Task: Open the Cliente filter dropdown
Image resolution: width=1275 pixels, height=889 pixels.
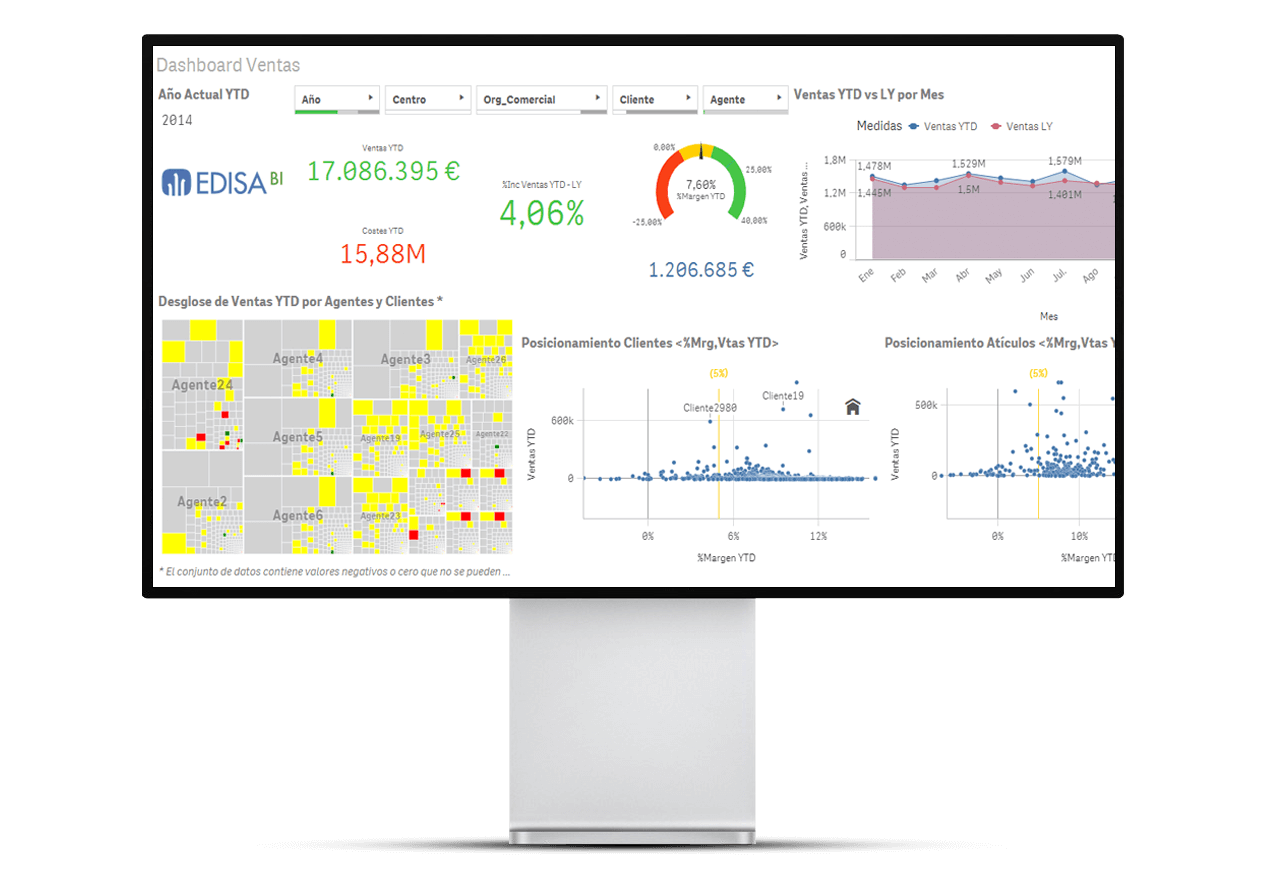Action: (x=654, y=99)
